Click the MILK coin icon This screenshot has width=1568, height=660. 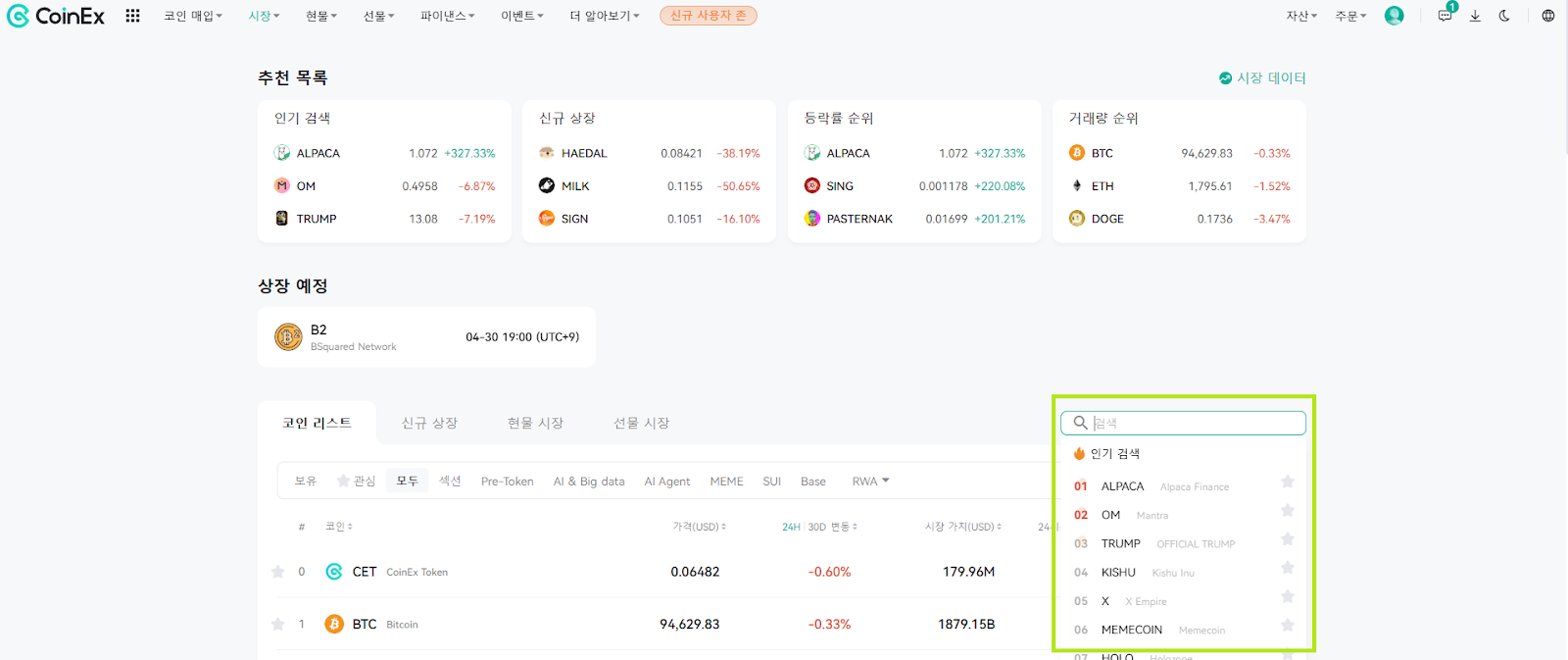pyautogui.click(x=547, y=185)
